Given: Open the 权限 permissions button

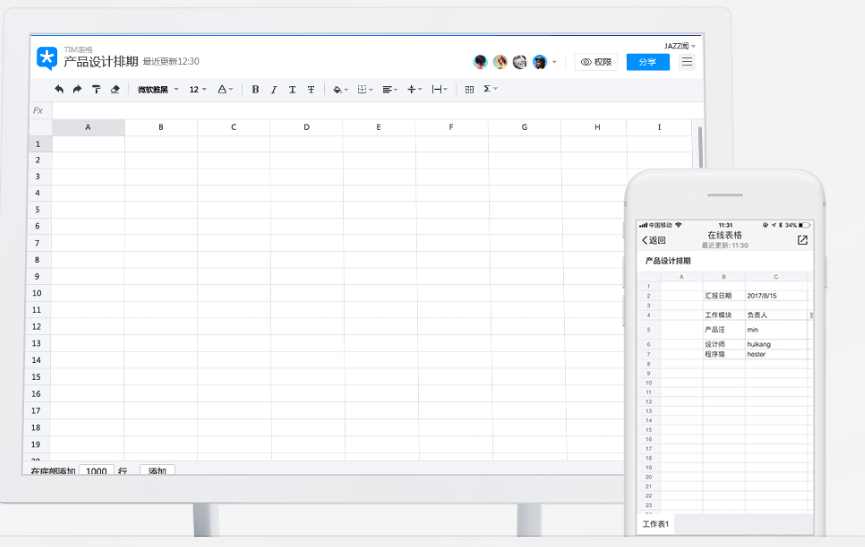Looking at the screenshot, I should [x=596, y=62].
